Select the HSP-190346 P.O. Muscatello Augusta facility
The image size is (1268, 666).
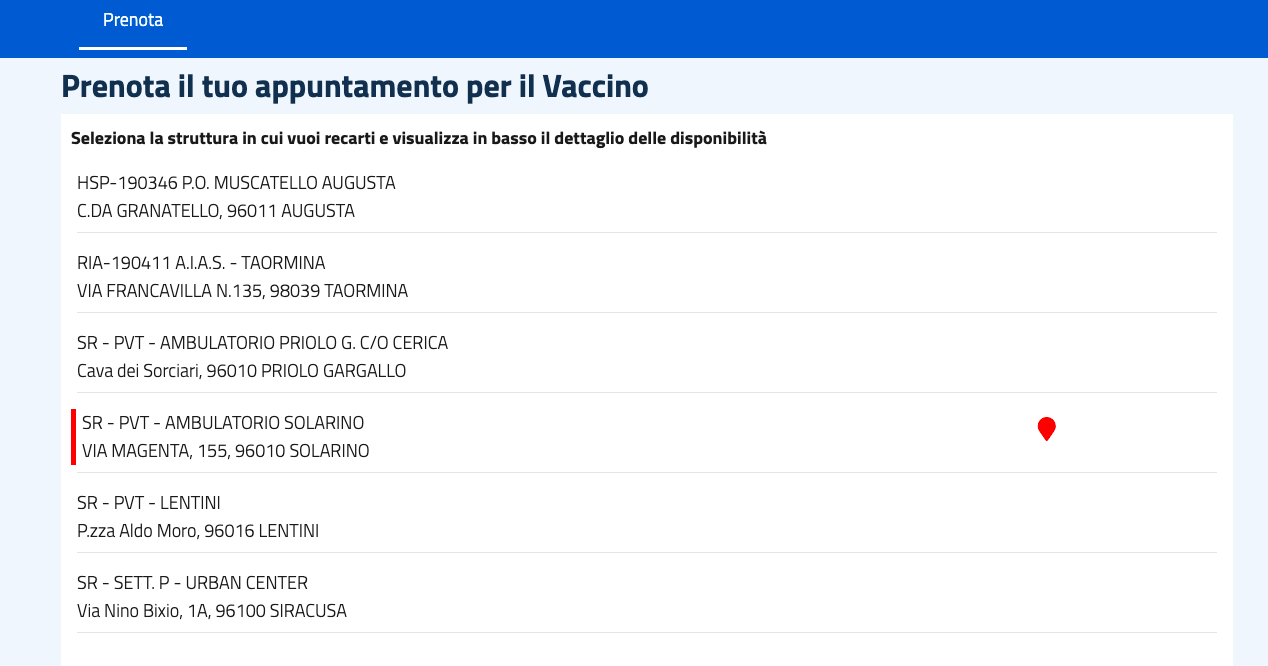pyautogui.click(x=236, y=183)
